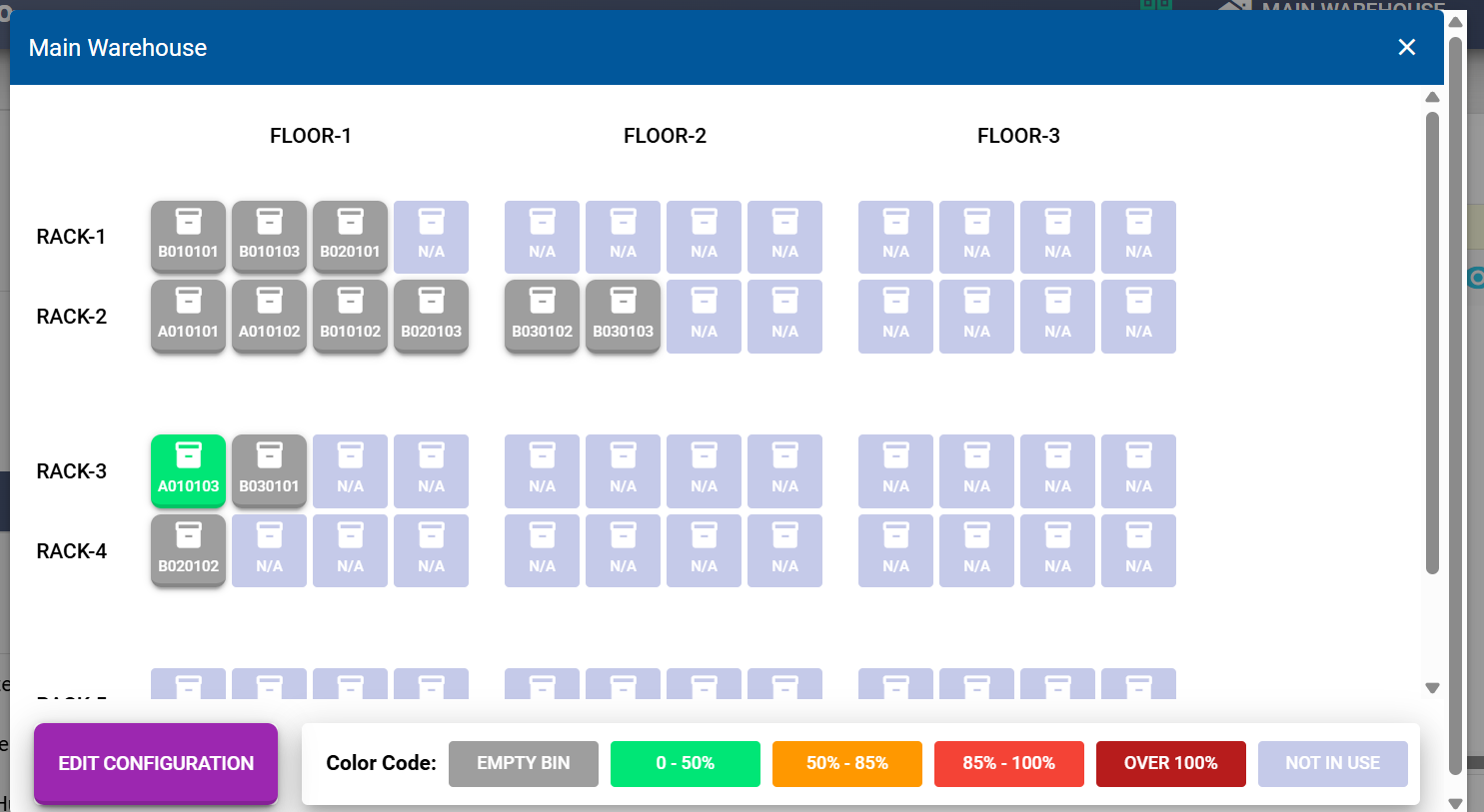Click the Edit Configuration button

tap(156, 763)
